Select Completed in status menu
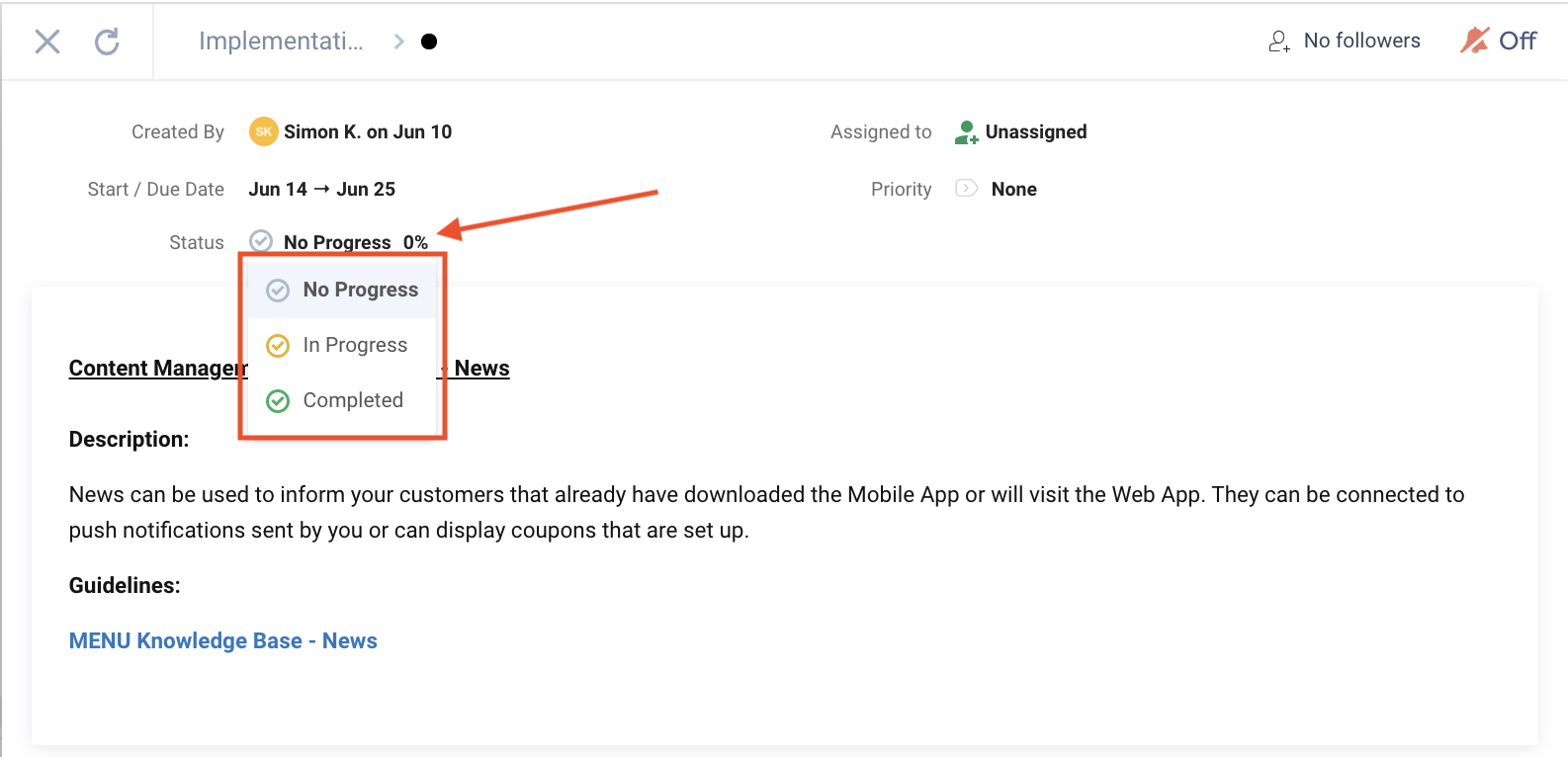Screen dimensions: 1568x757 342,400
